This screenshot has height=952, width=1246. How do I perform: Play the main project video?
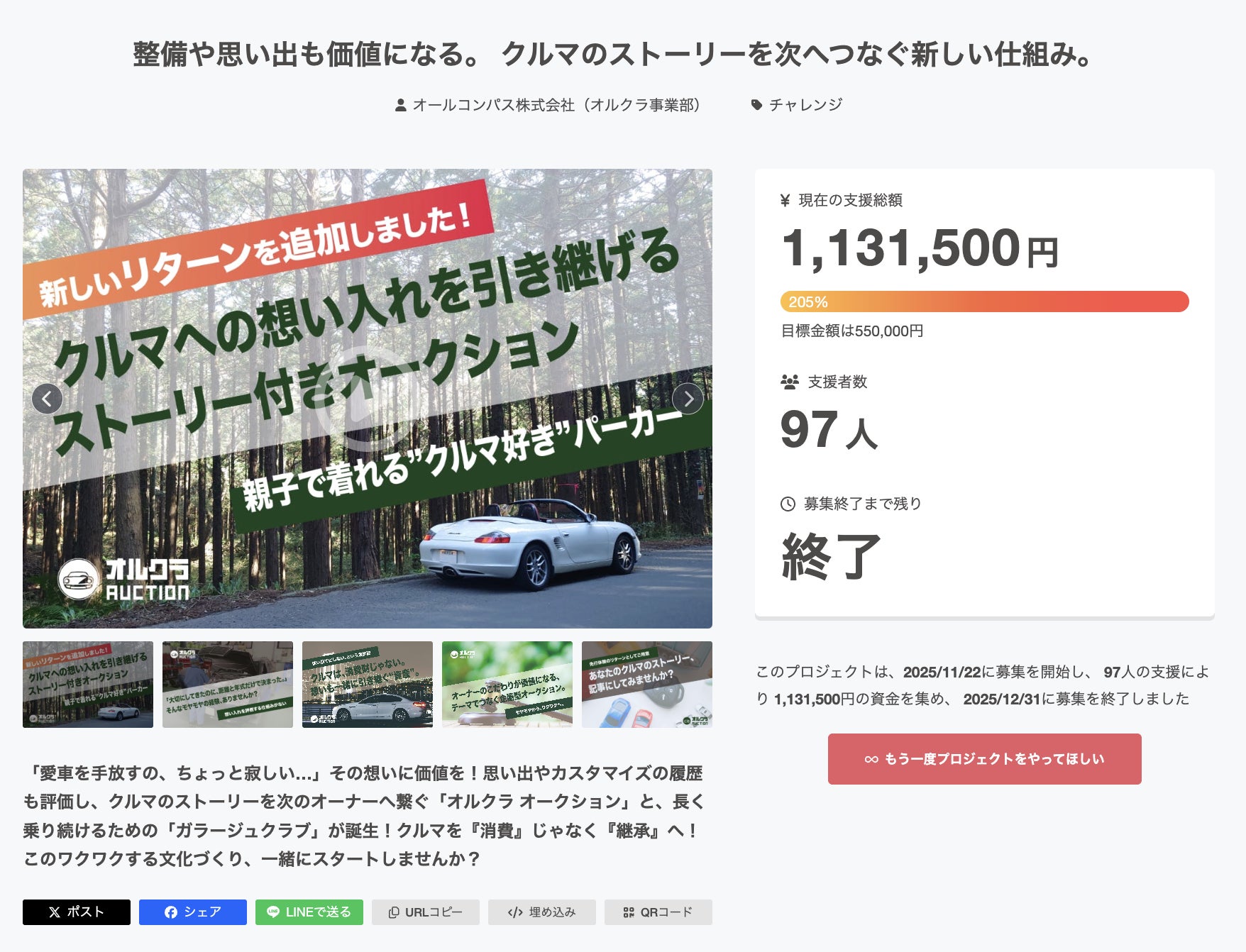tap(367, 399)
